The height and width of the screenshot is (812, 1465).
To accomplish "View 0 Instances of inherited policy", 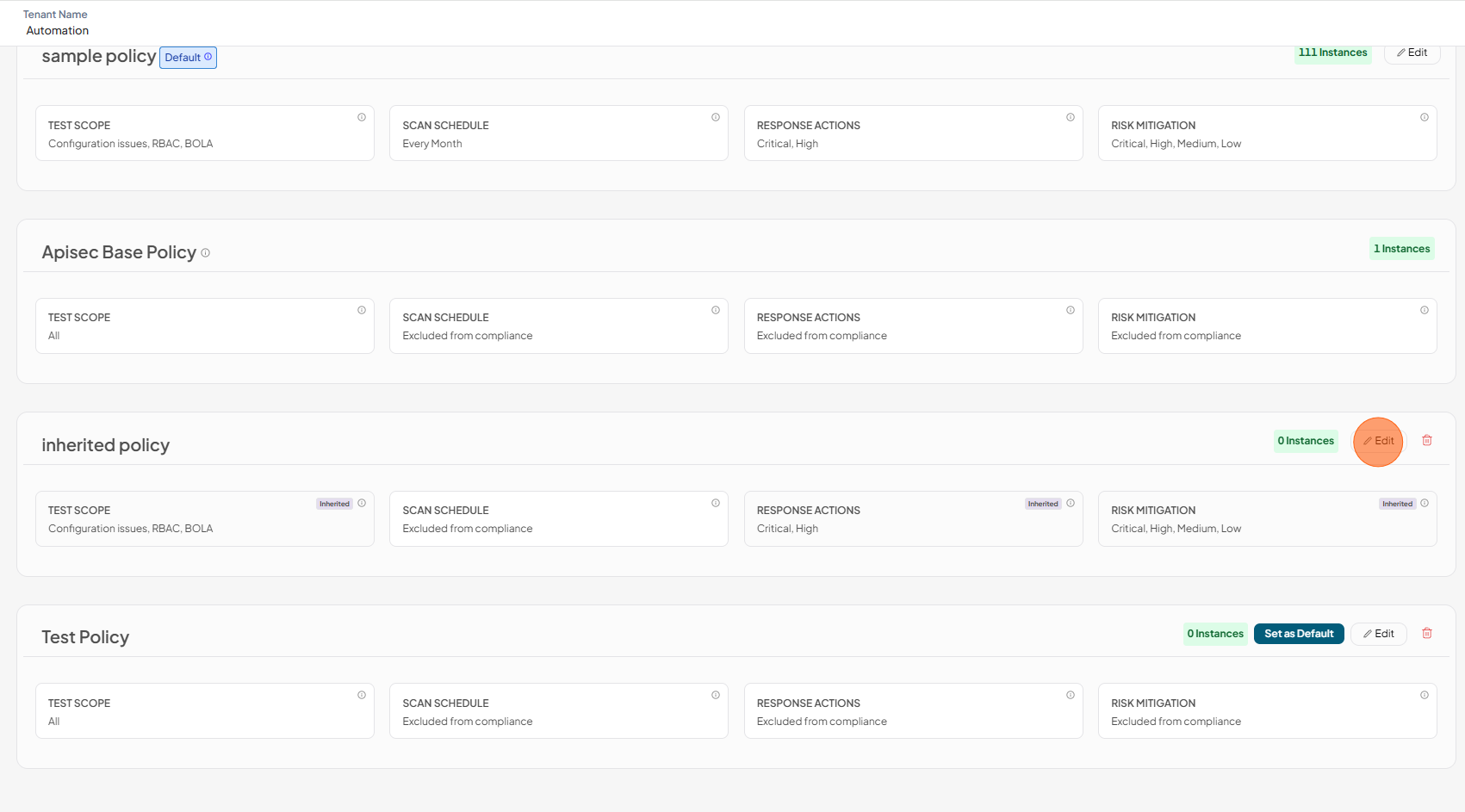I will (x=1306, y=441).
